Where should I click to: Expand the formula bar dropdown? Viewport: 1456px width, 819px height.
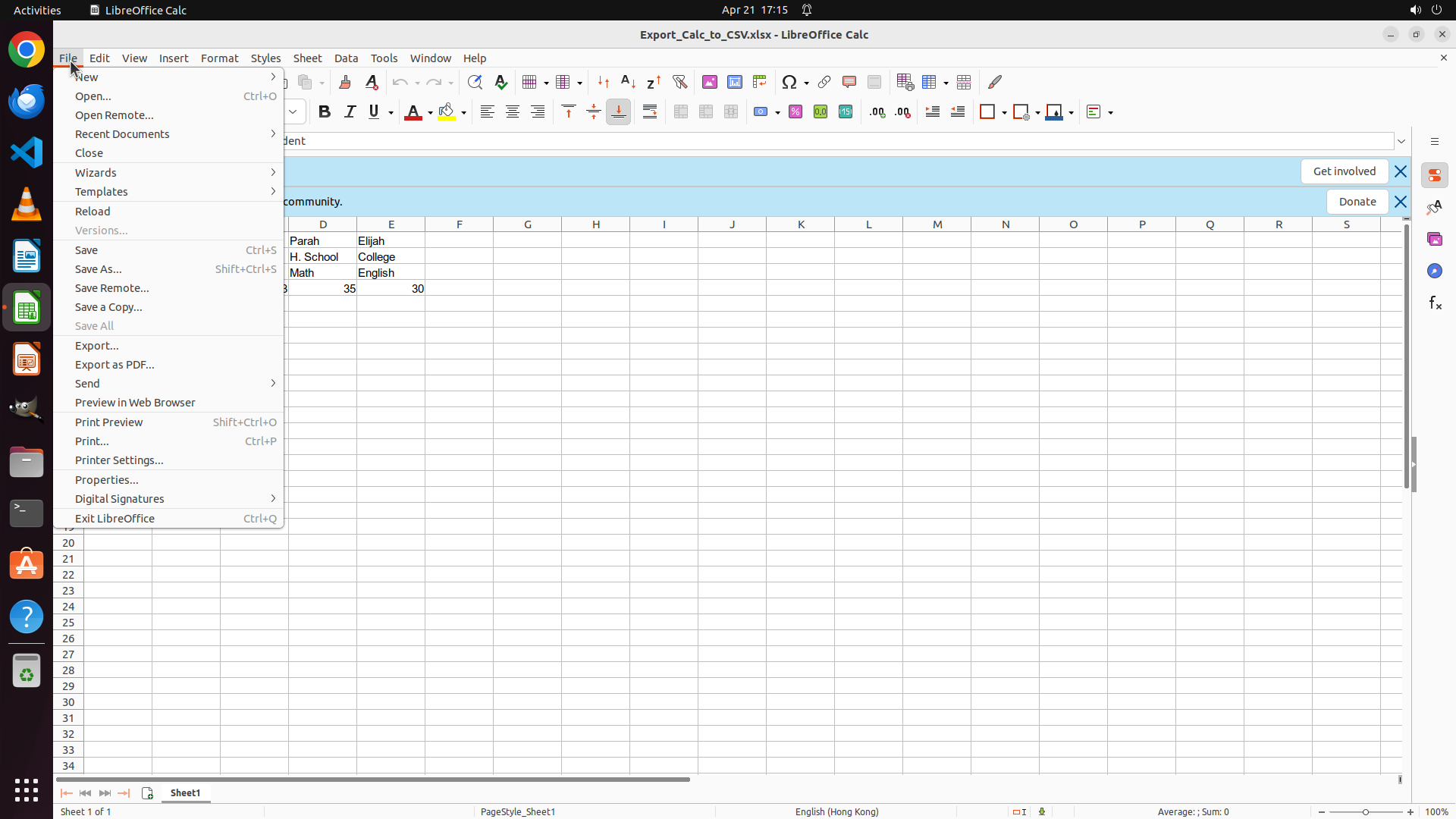1401,141
